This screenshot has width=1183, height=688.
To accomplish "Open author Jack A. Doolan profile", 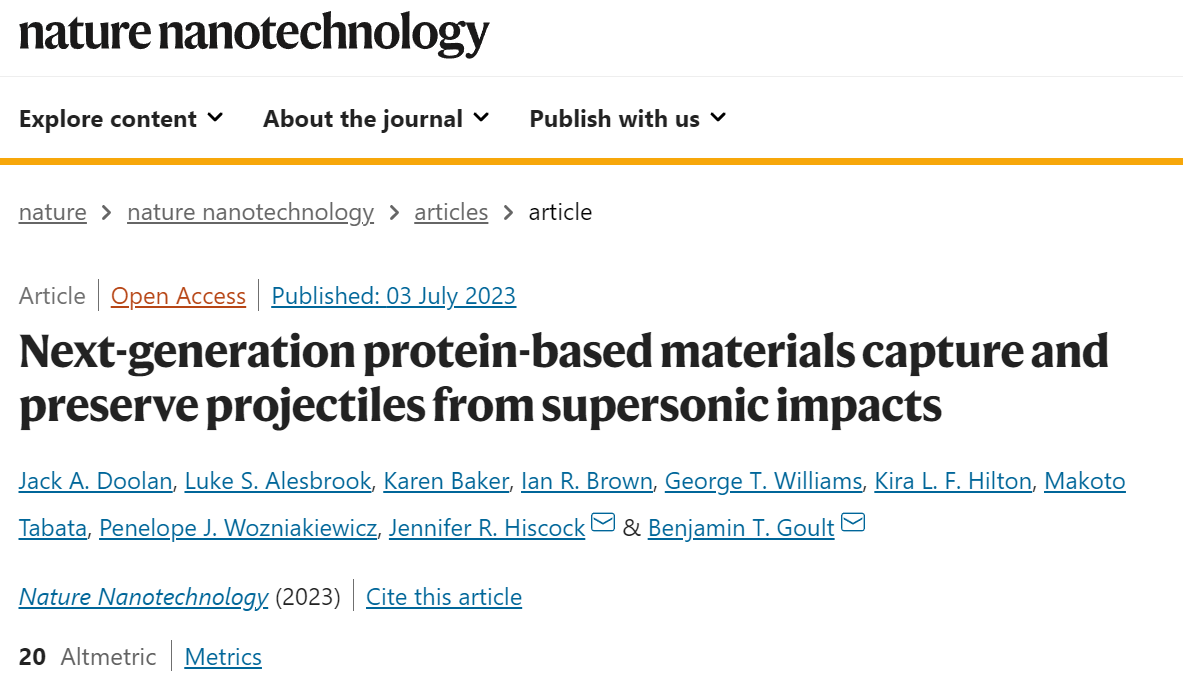I will 96,481.
